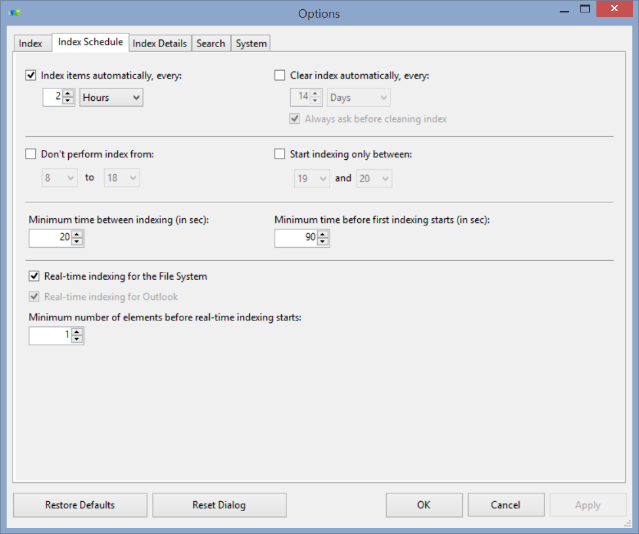The image size is (639, 534).
Task: Open the Hours unit dropdown
Action: pos(111,97)
